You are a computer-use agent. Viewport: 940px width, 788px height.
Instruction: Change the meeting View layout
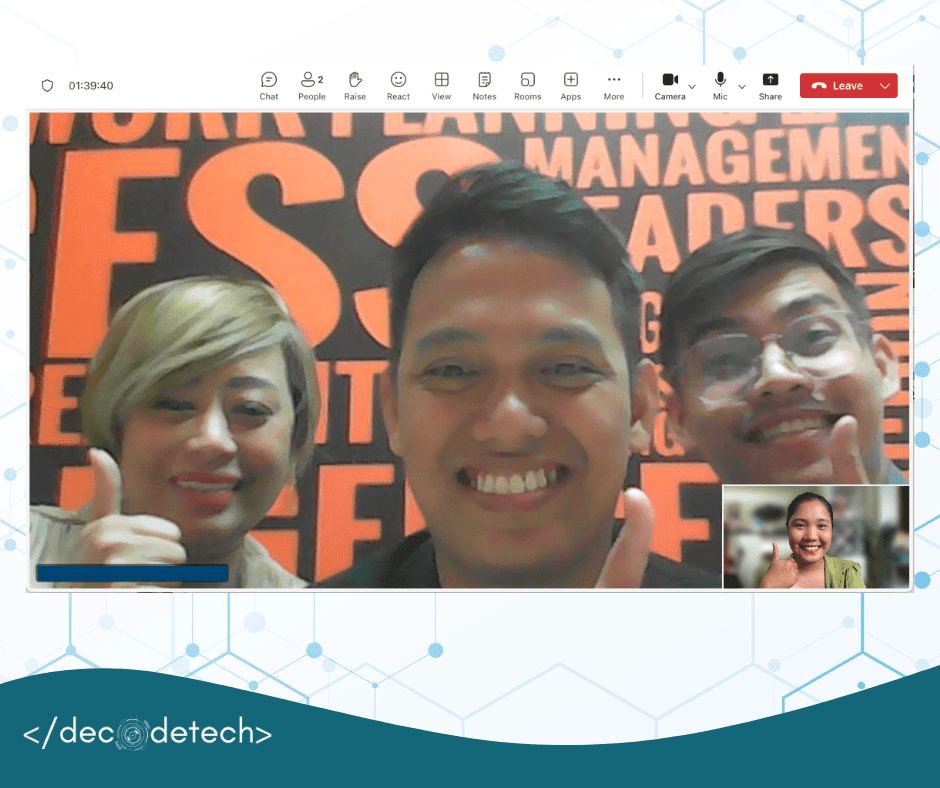point(441,85)
